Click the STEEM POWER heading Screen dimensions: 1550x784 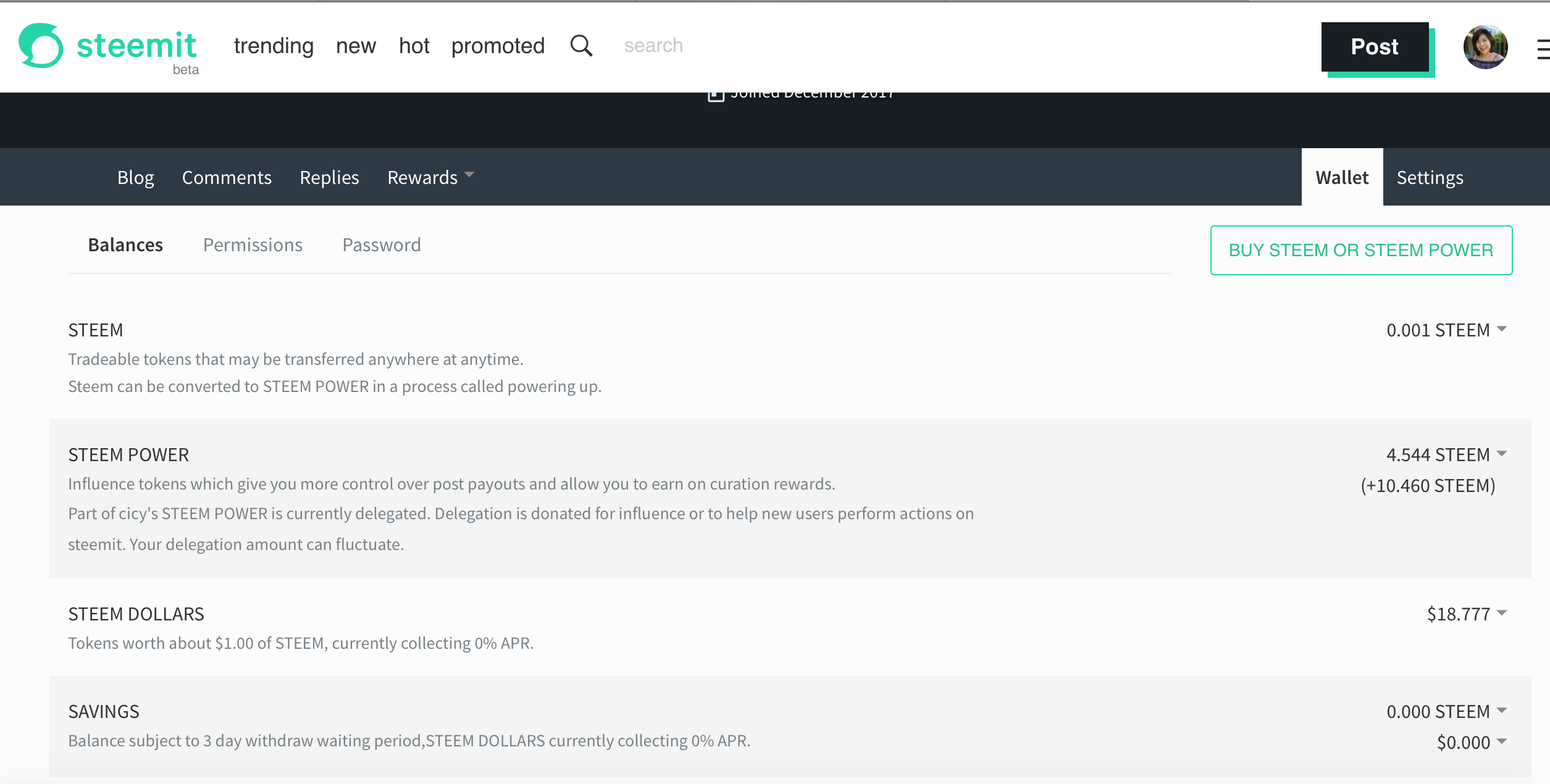point(128,455)
